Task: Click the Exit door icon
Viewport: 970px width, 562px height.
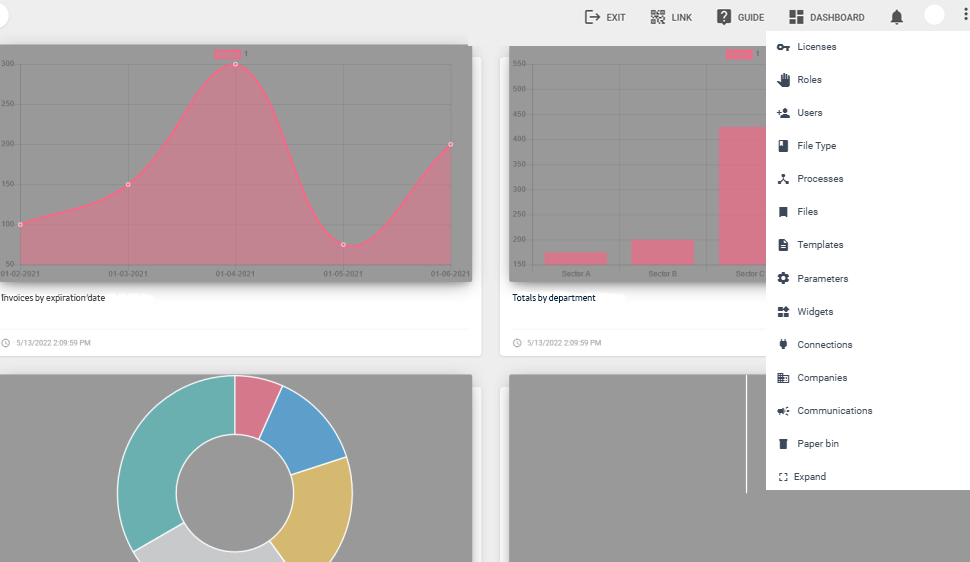Action: coord(592,17)
